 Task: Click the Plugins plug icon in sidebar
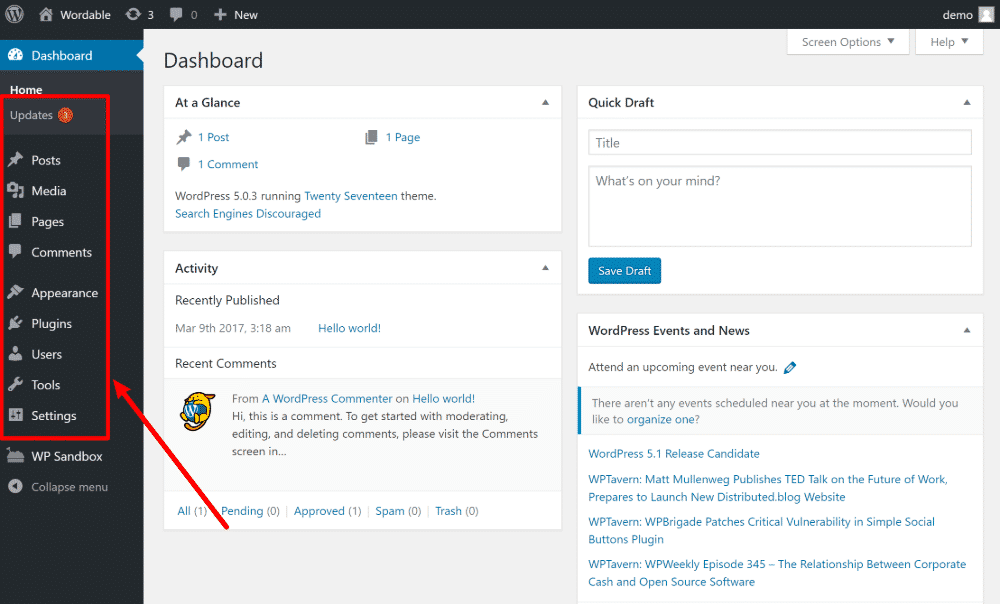15,323
